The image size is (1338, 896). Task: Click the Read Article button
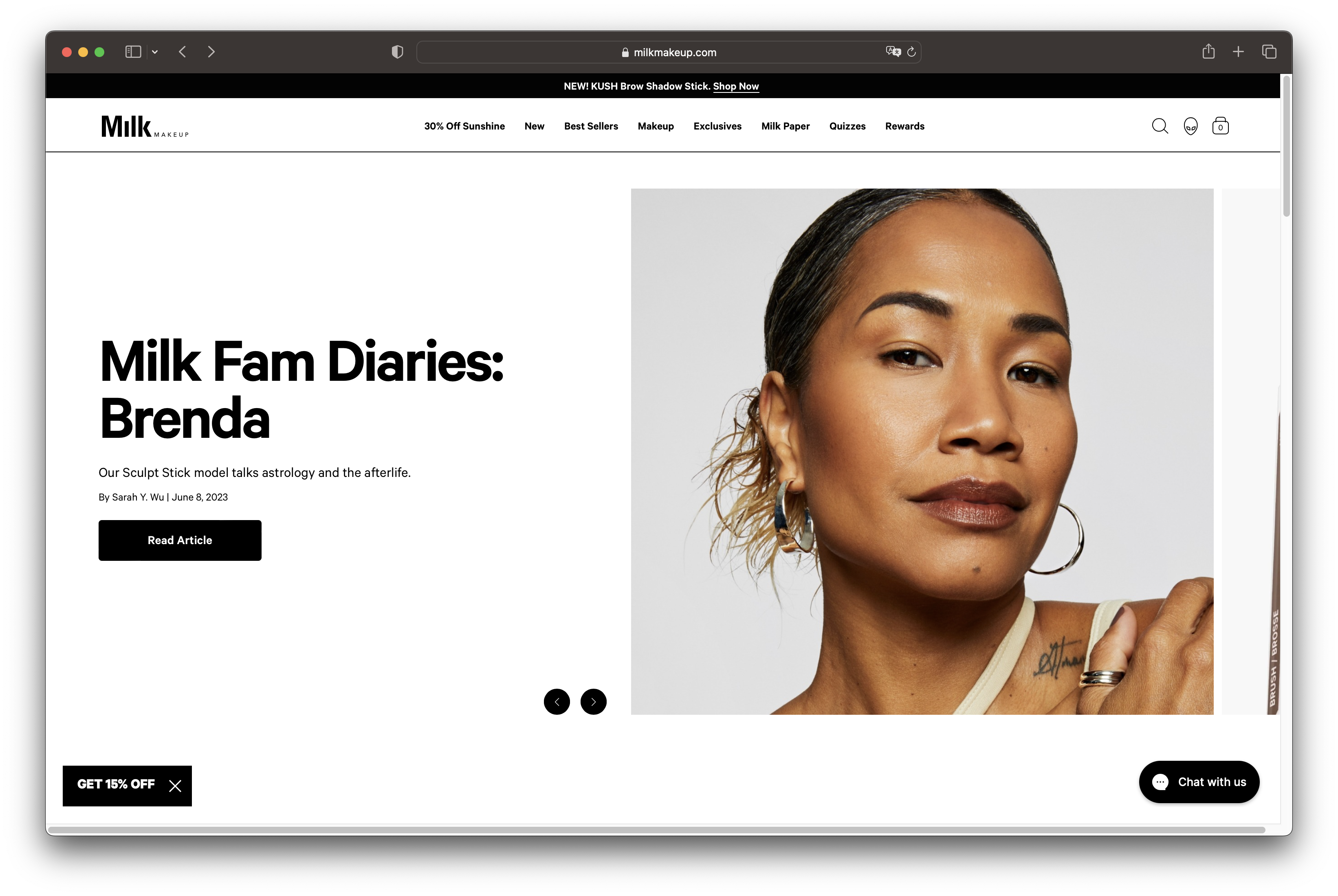(x=180, y=540)
